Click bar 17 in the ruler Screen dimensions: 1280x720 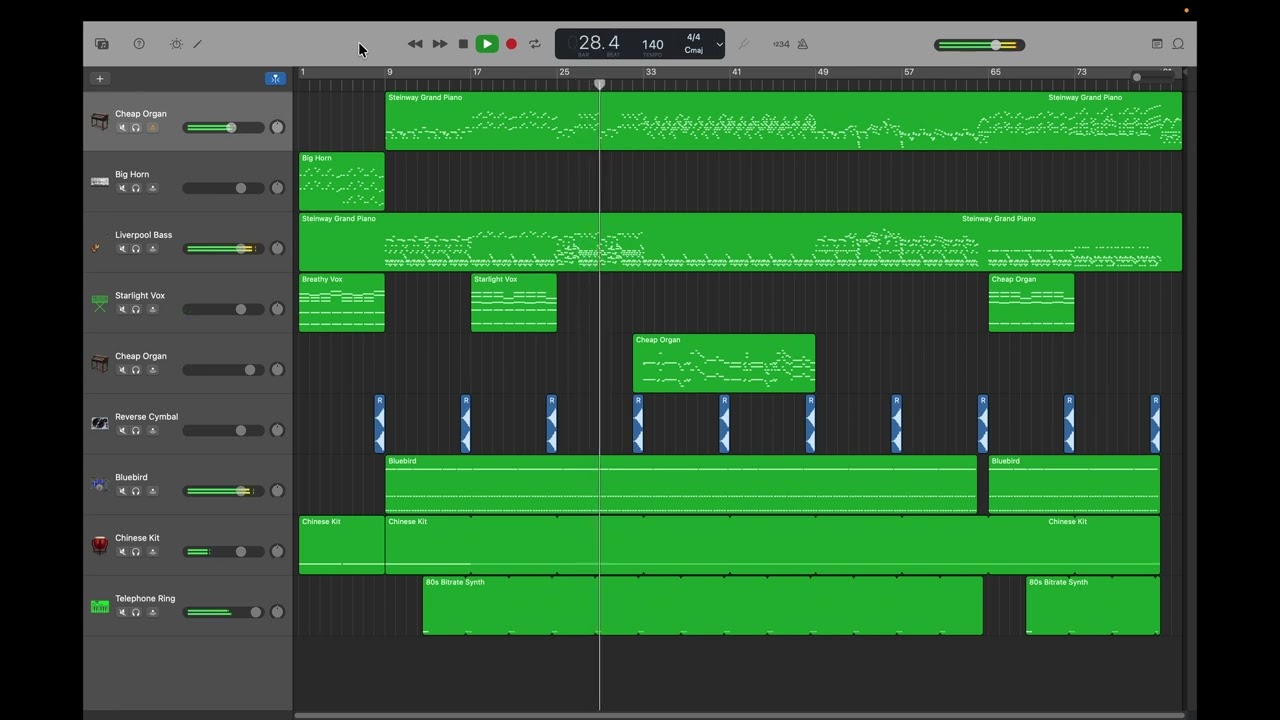(478, 72)
